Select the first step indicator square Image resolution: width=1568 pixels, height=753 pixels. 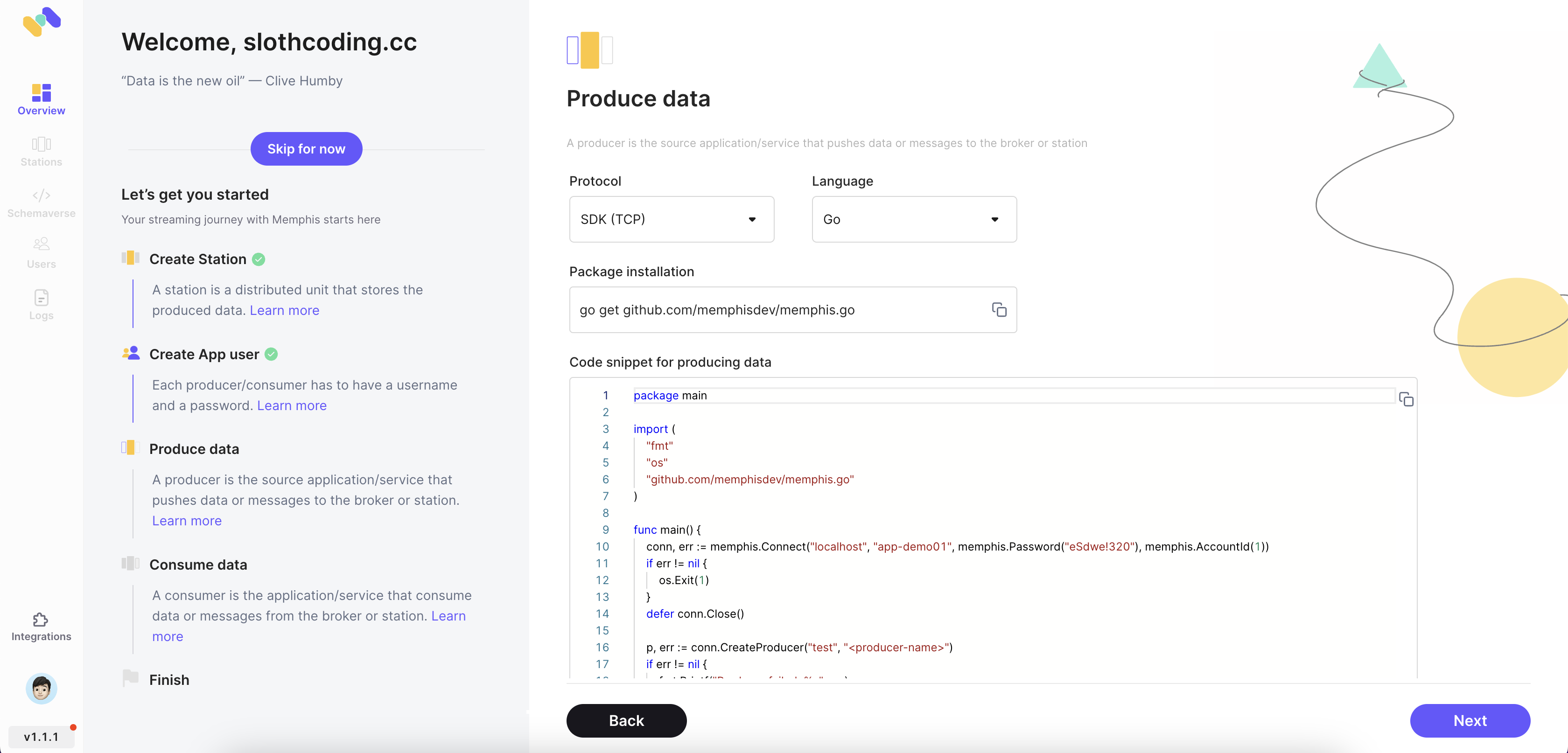pyautogui.click(x=572, y=50)
